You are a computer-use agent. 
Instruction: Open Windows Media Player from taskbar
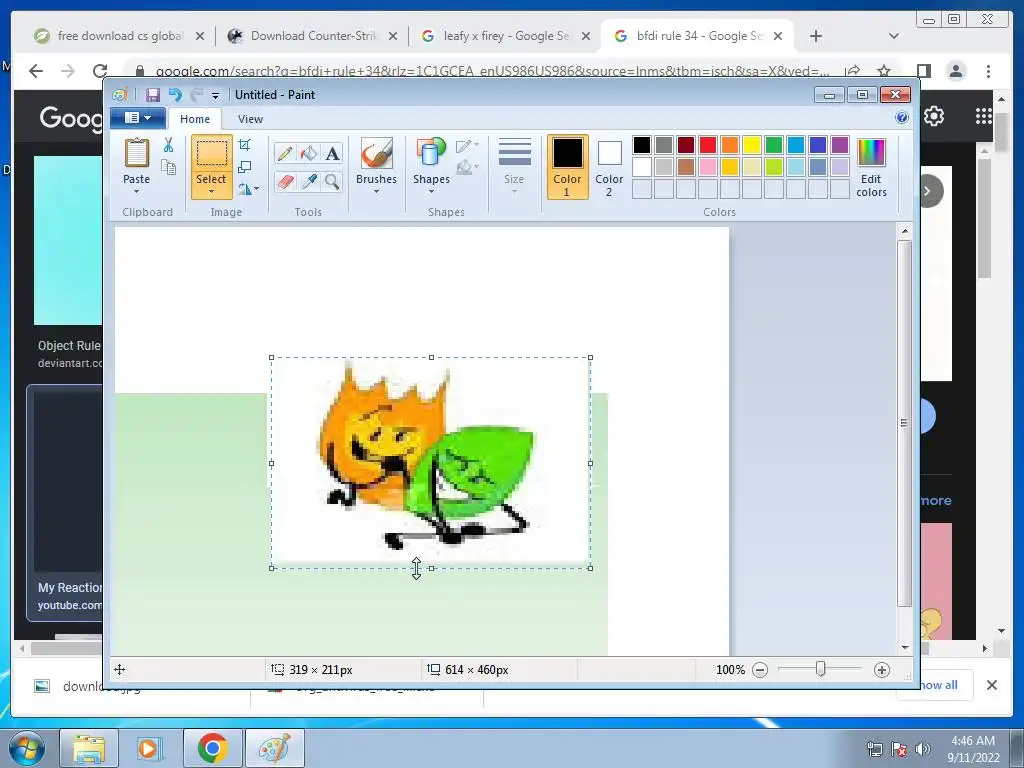tap(150, 748)
